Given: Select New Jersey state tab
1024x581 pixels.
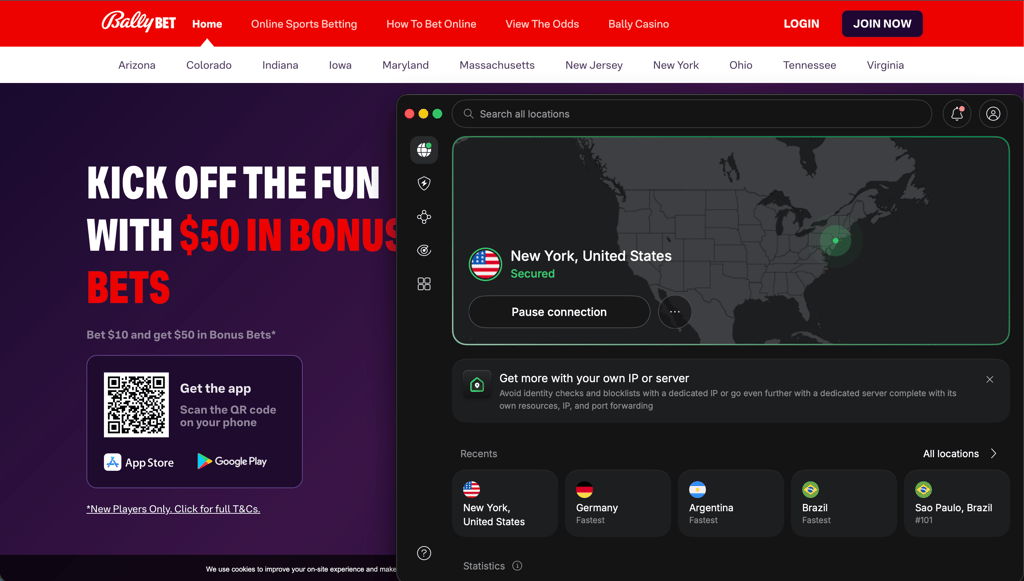Looking at the screenshot, I should pos(594,65).
